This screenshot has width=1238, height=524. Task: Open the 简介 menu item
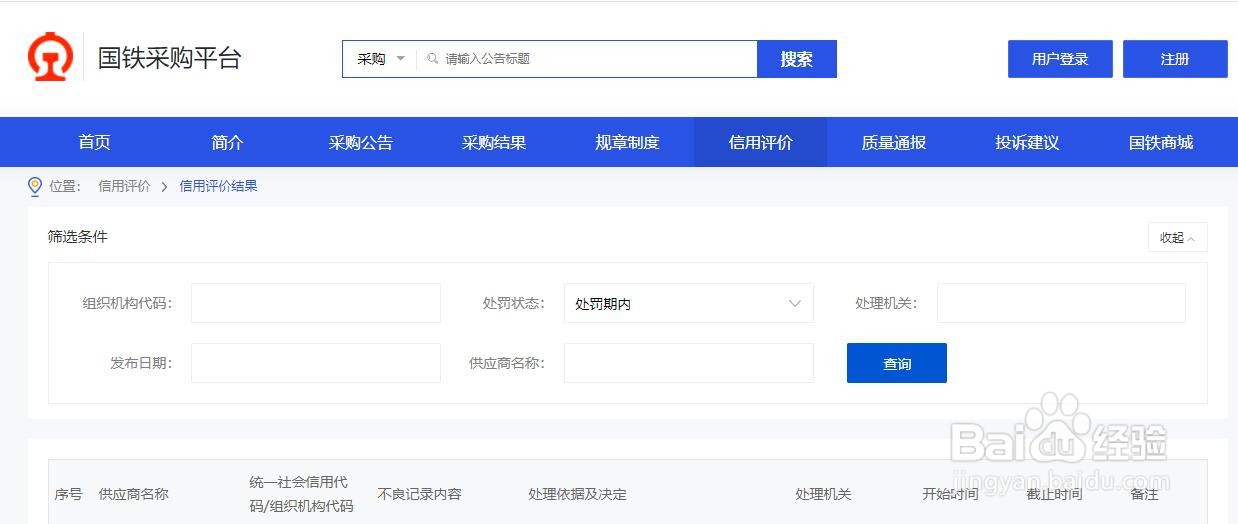coord(228,142)
